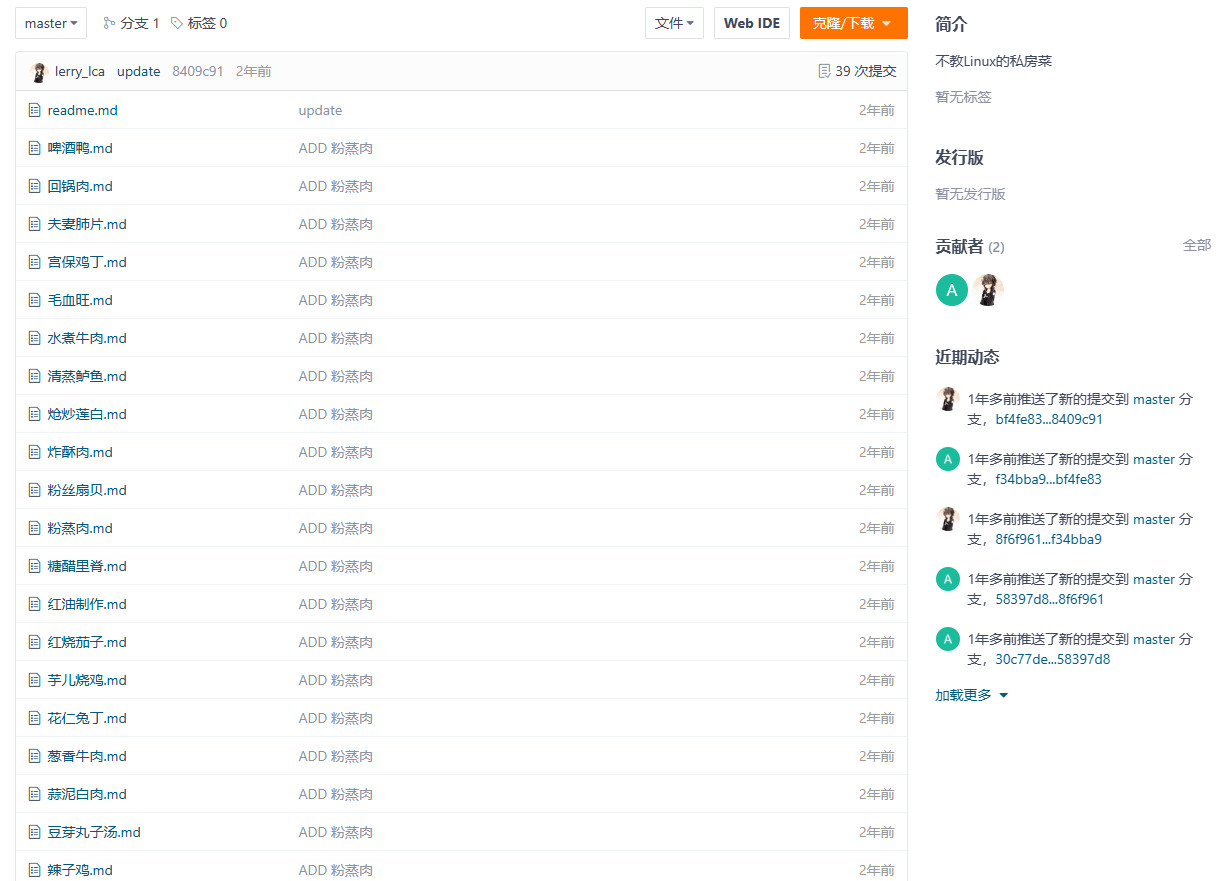
Task: Click the file icon beside readme.md
Action: click(x=35, y=110)
